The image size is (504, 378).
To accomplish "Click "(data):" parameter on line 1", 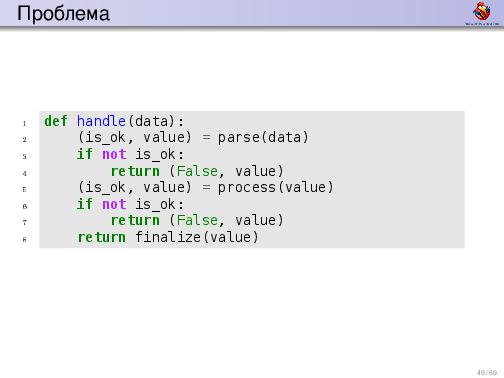I will (155, 121).
